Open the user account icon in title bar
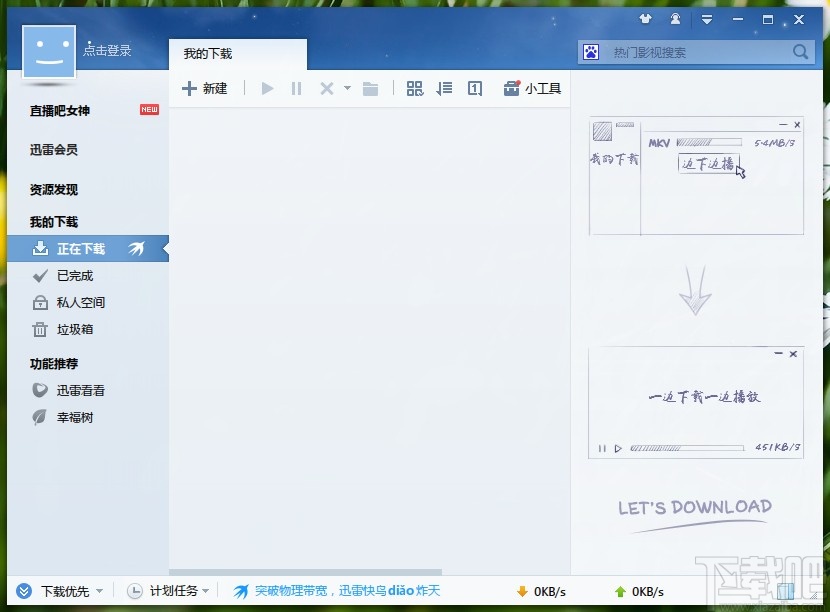830x612 pixels. click(675, 20)
